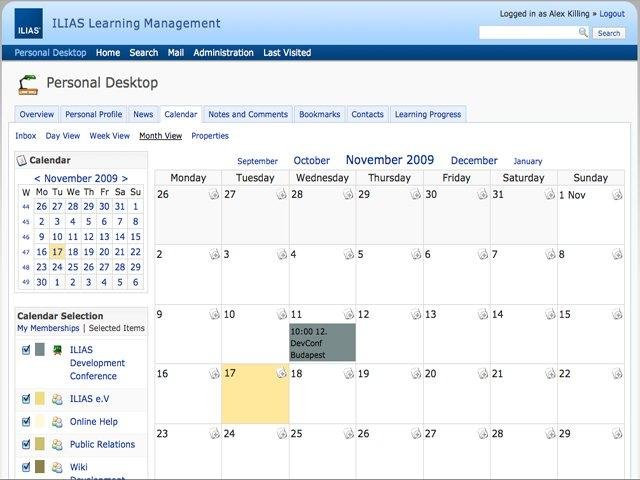Uncheck ILIAS e.V calendar checkbox

26,399
